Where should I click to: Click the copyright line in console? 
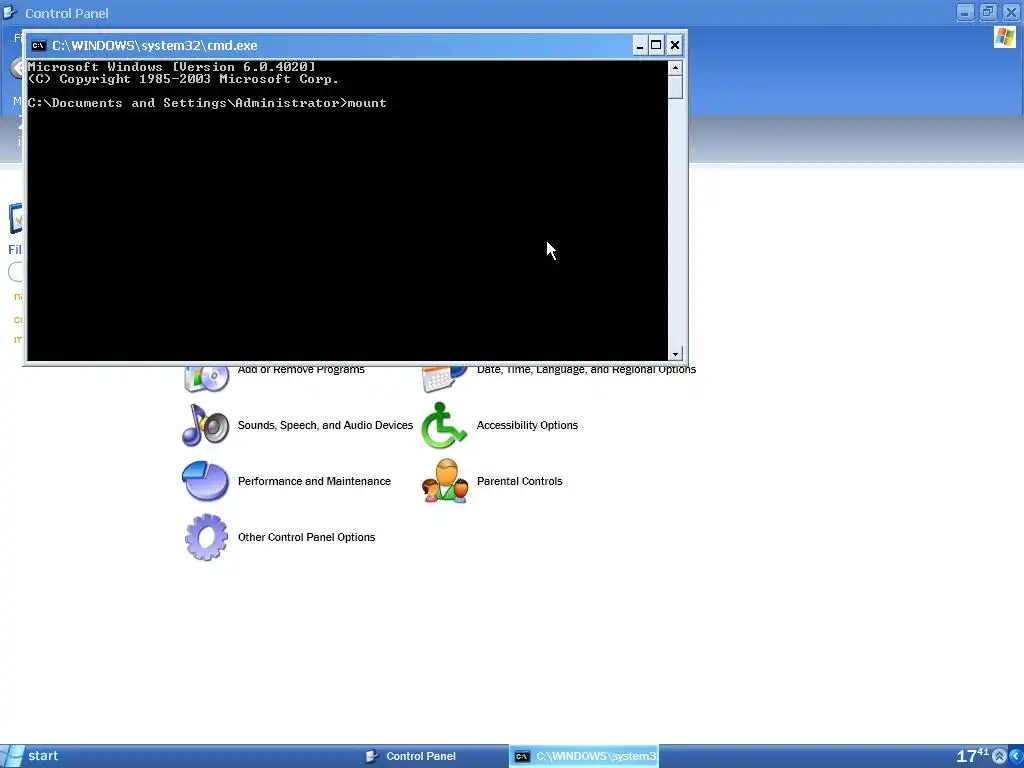(x=183, y=79)
